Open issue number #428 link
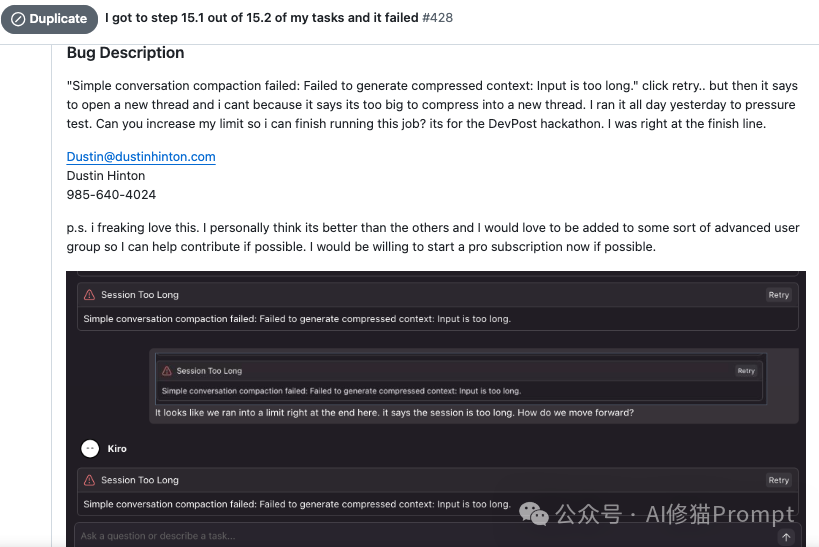 pyautogui.click(x=437, y=18)
